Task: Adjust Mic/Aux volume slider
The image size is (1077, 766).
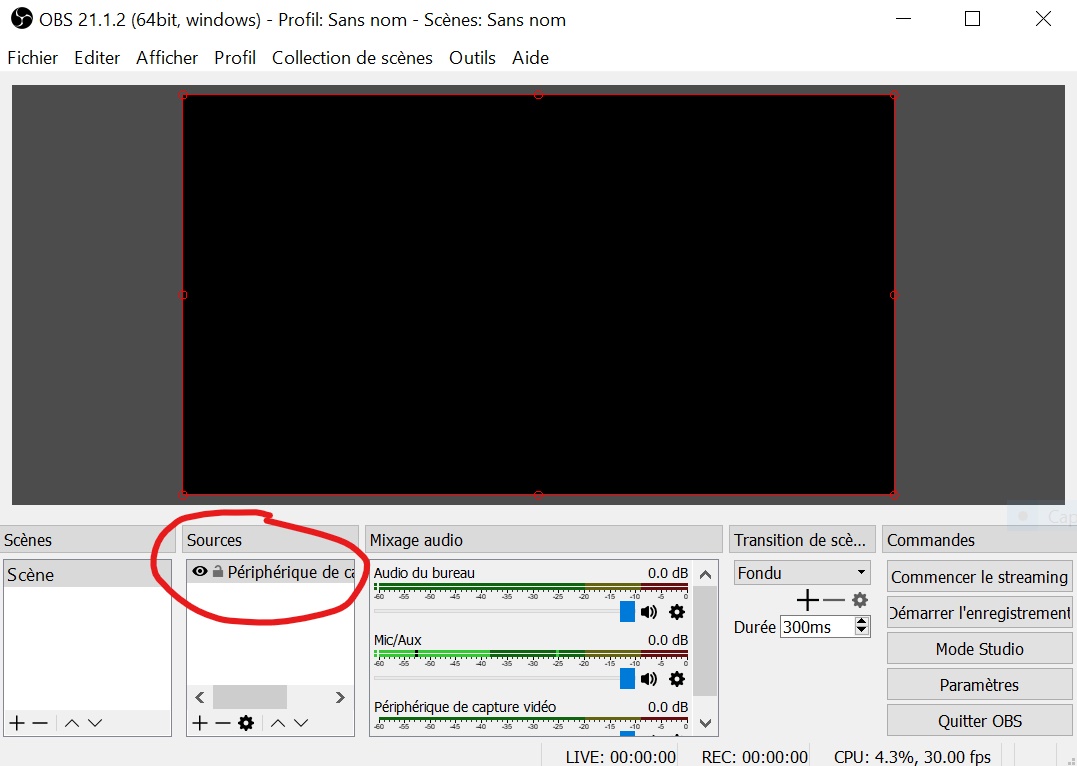Action: tap(627, 679)
